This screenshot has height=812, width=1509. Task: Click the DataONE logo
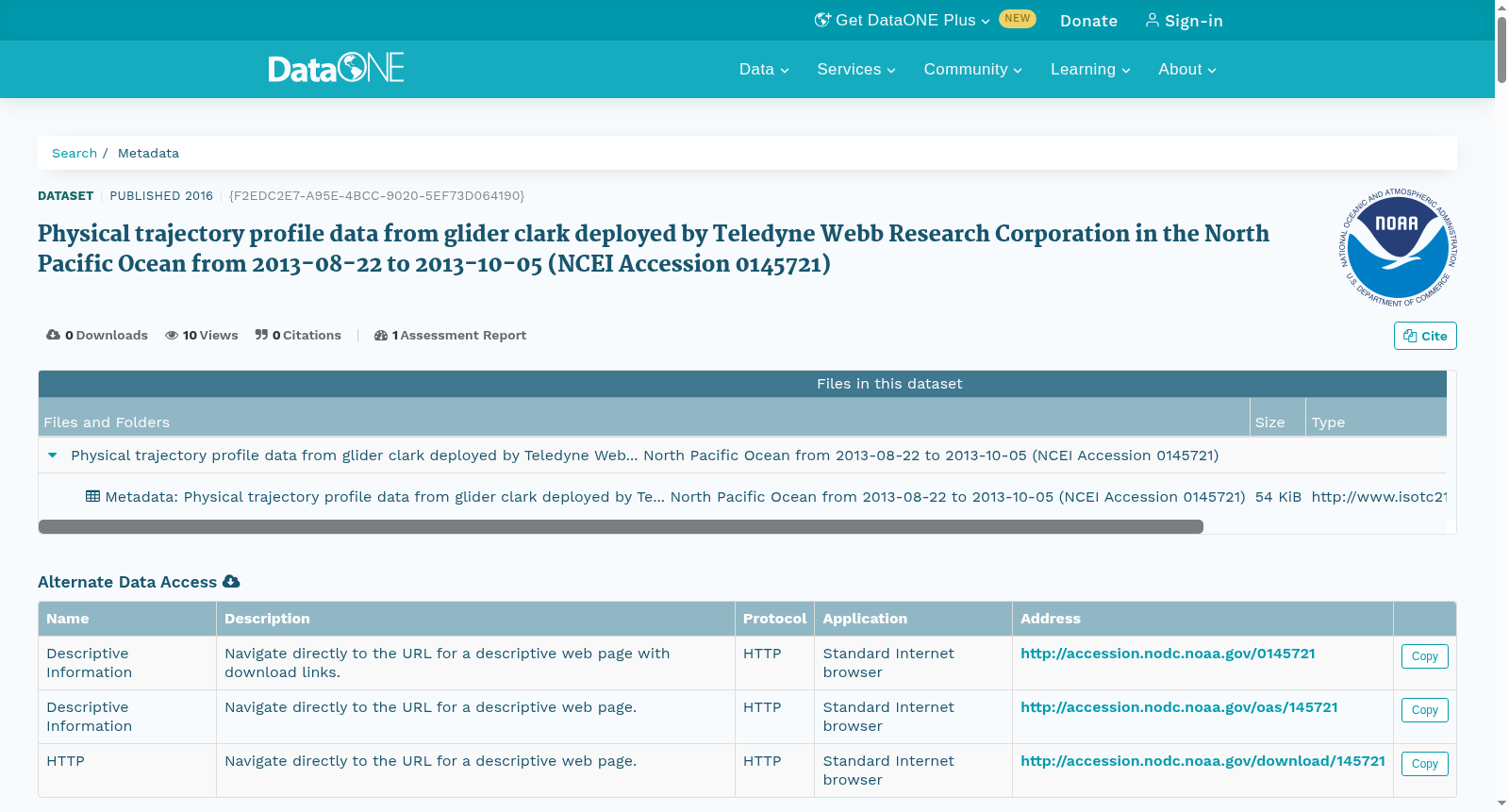tap(336, 68)
